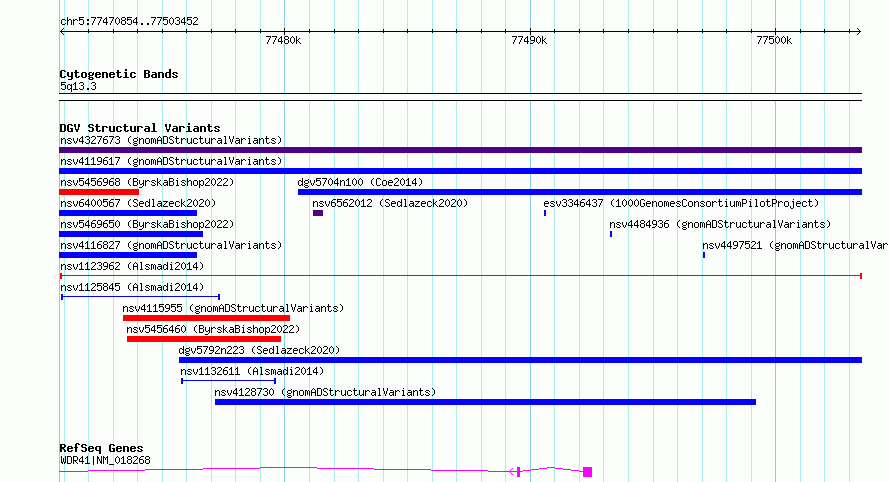Click the thin red nsv1123962 line
Viewport: 890px width, 482px height.
click(460, 276)
